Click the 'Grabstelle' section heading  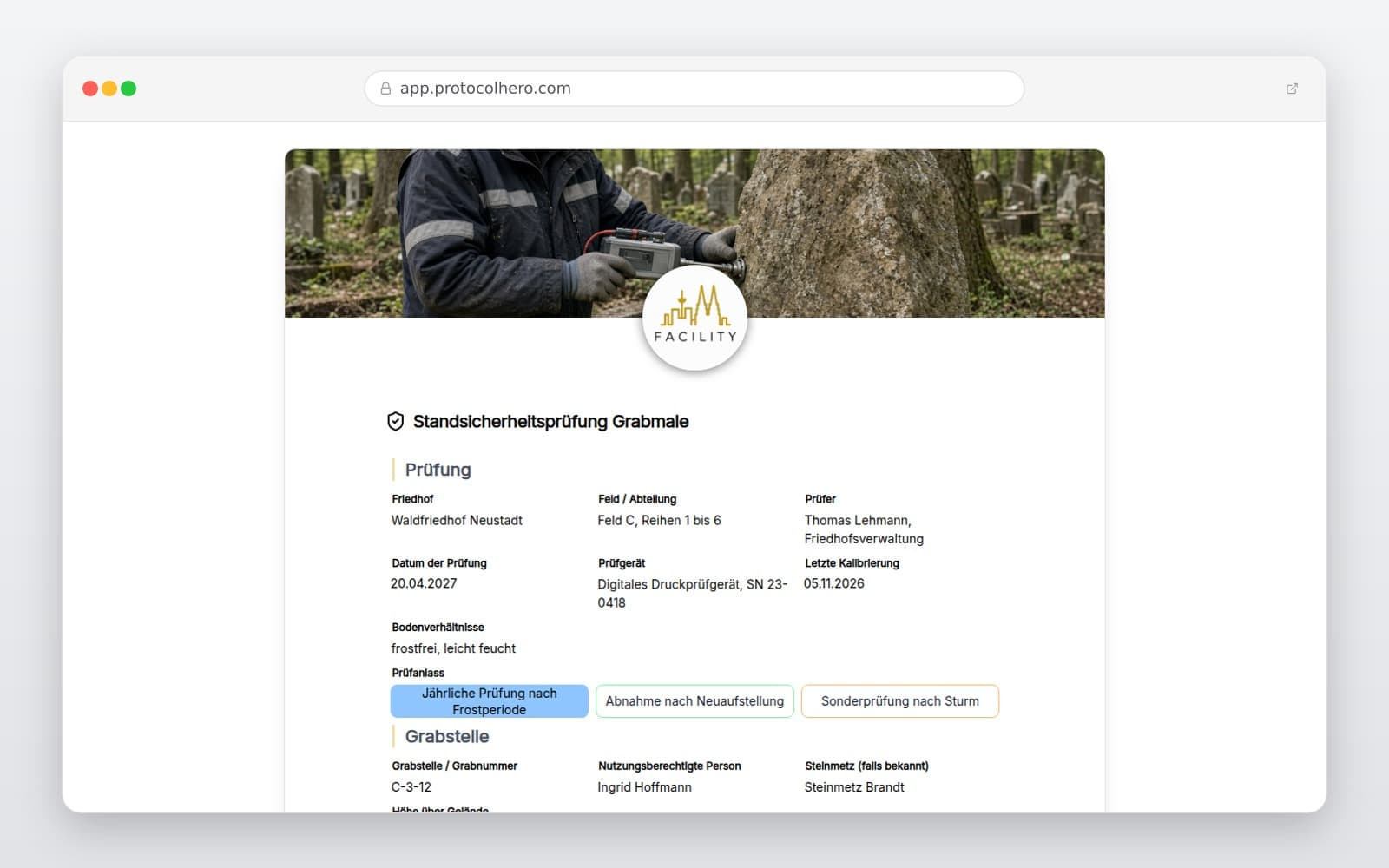point(447,737)
